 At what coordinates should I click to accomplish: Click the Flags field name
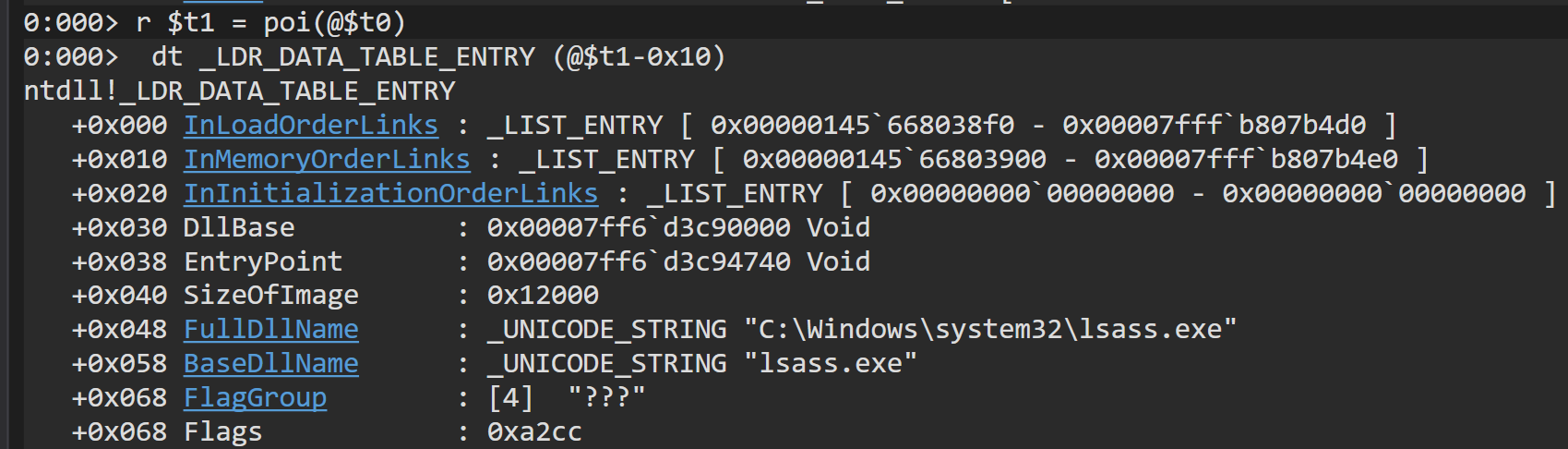(x=222, y=431)
